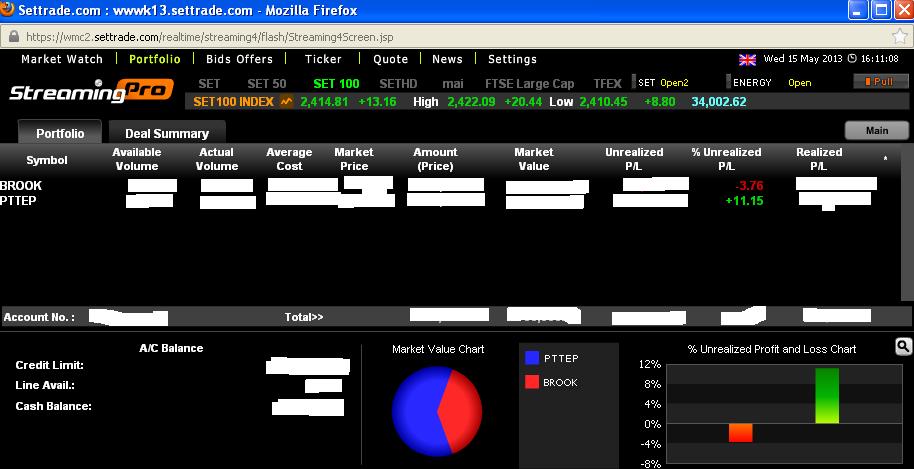Select the BROOK row symbol
The height and width of the screenshot is (469, 914).
[21, 185]
